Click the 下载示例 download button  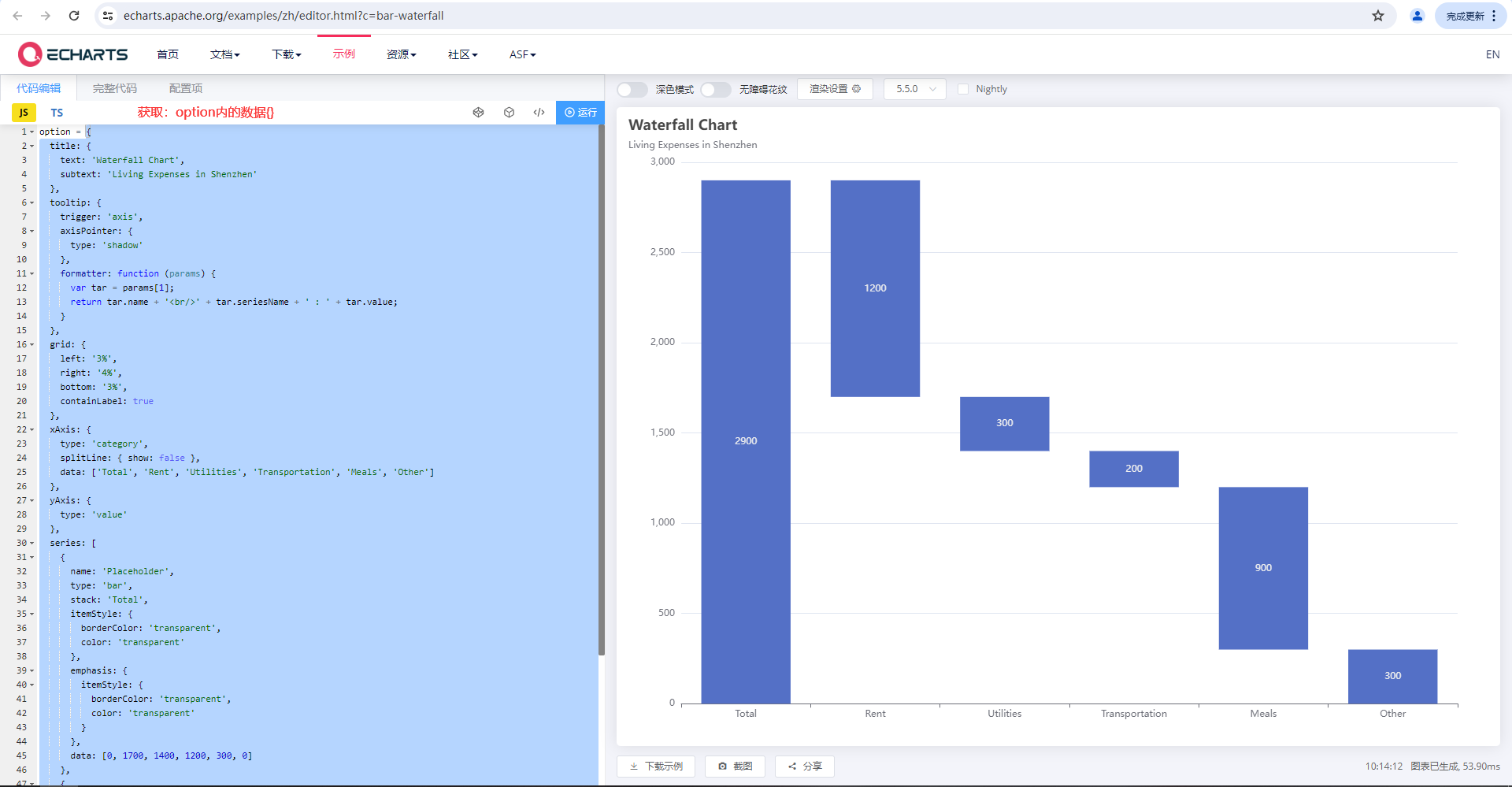coord(656,766)
